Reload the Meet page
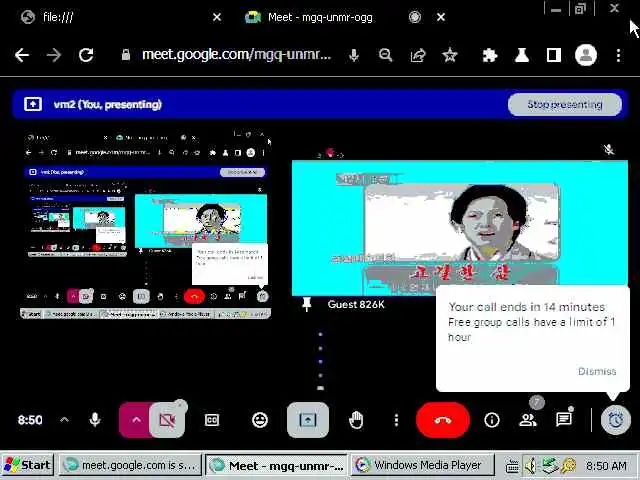Viewport: 640px width, 480px height. click(x=86, y=55)
